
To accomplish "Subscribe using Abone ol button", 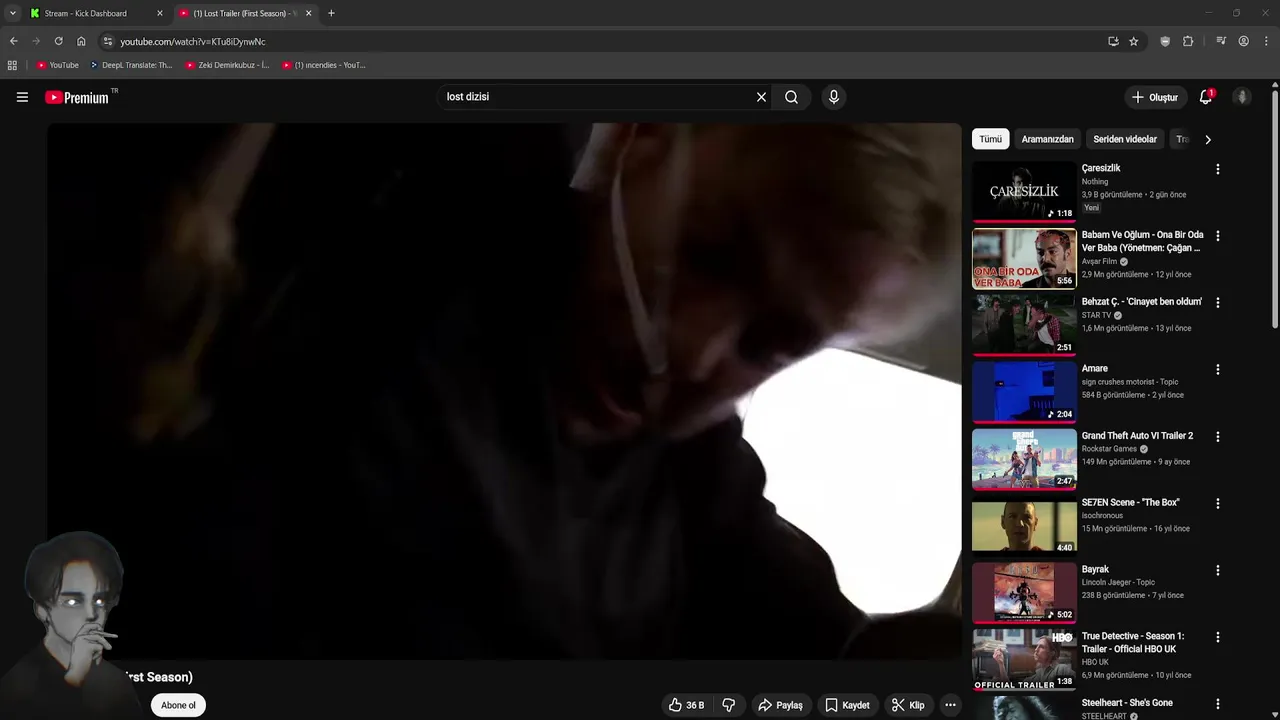I will [x=178, y=705].
